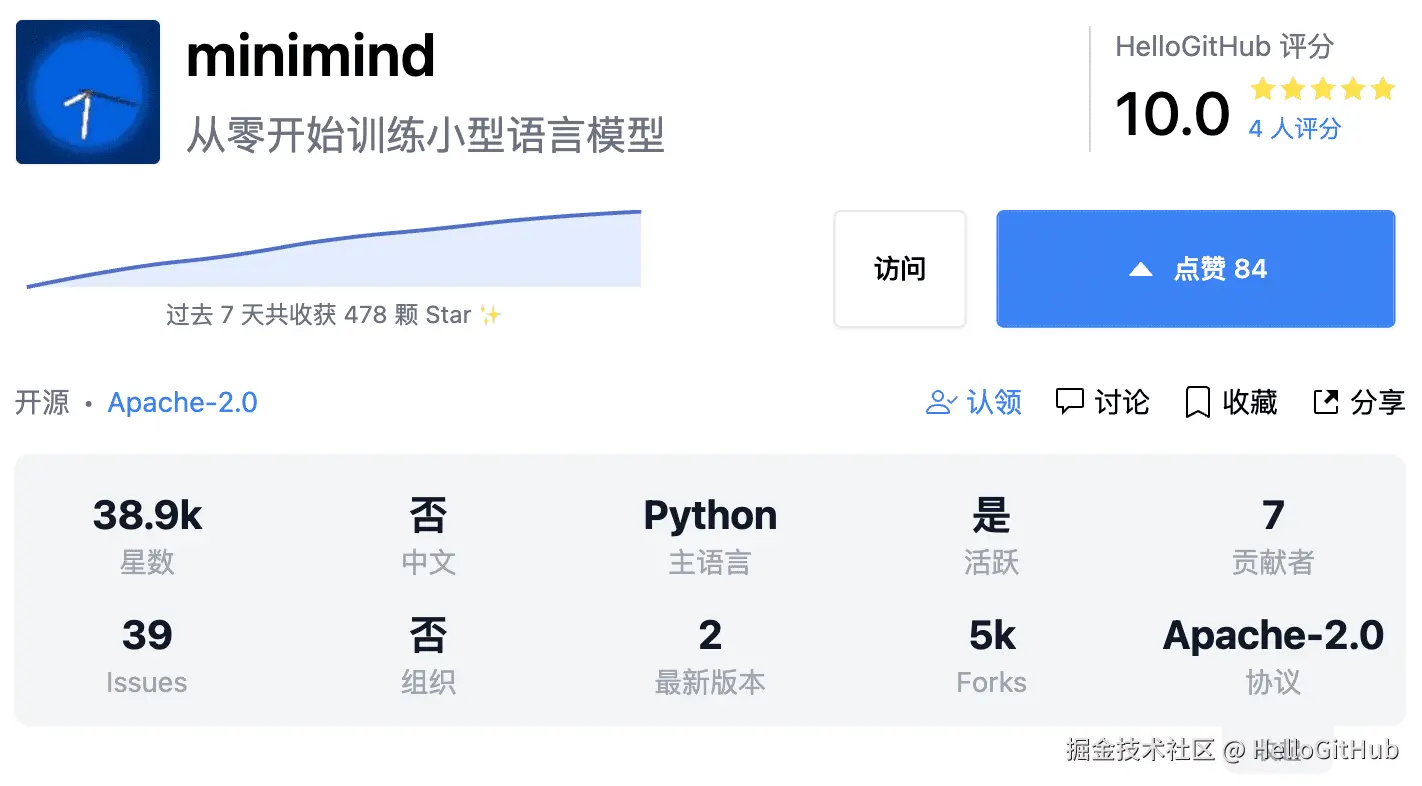Click the fifth rating star
This screenshot has height=786, width=1422.
1383,90
